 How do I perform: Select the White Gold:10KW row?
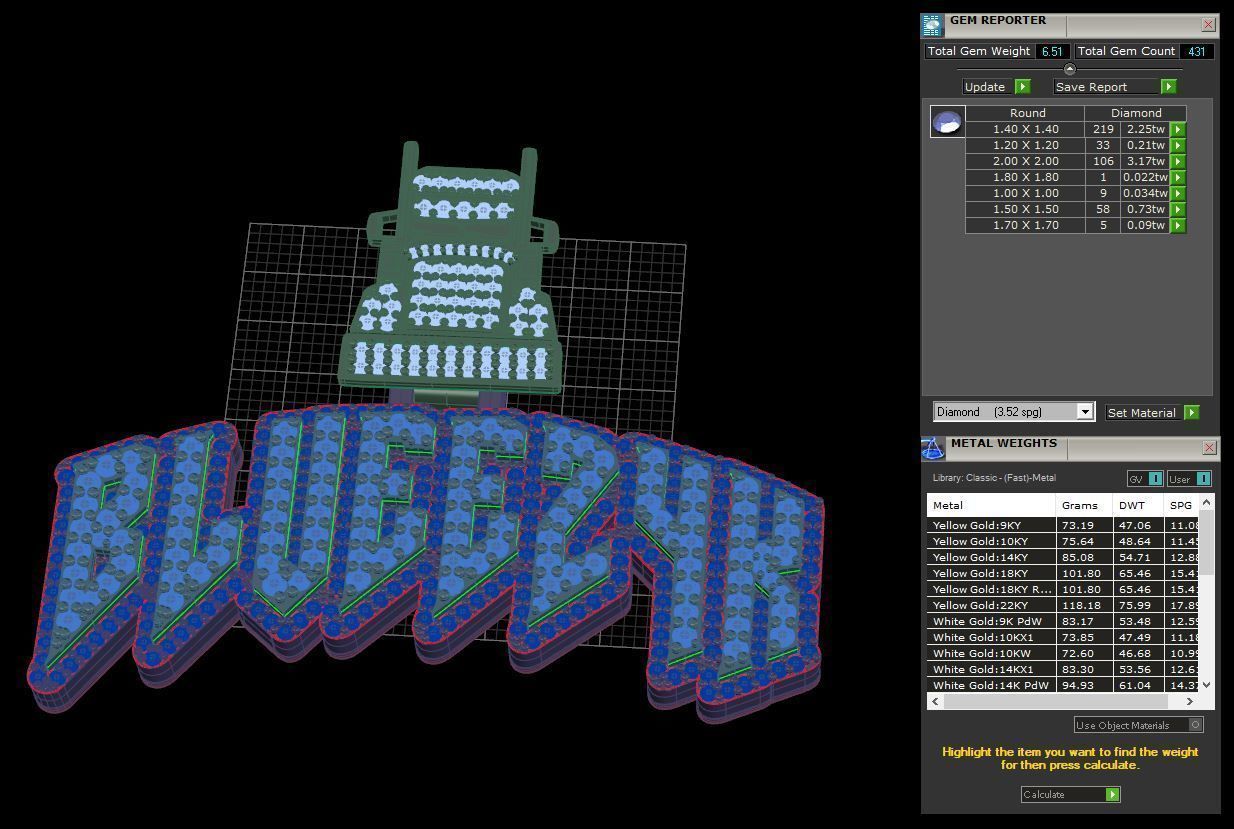(1063, 653)
